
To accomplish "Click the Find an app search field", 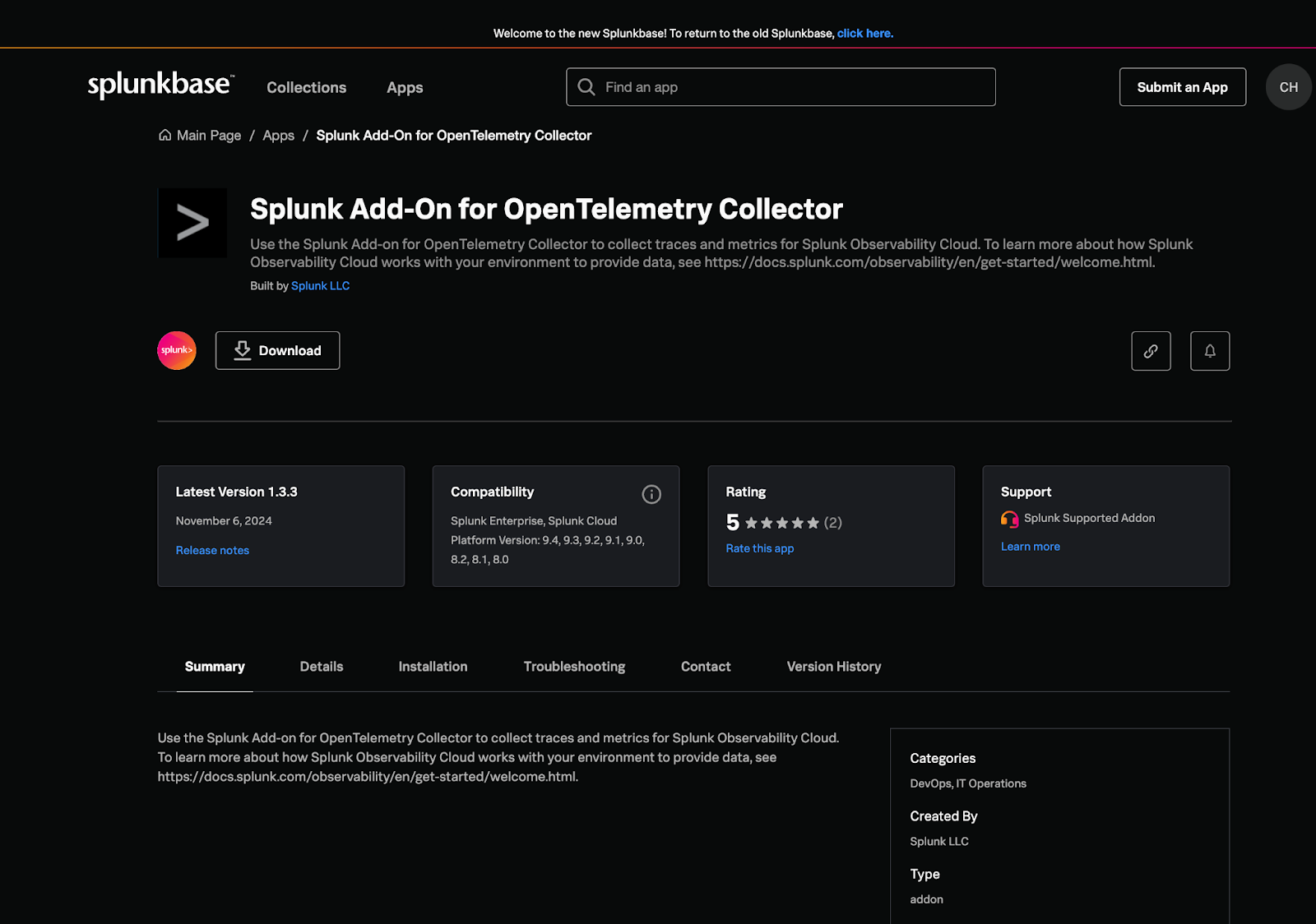I will click(x=780, y=86).
